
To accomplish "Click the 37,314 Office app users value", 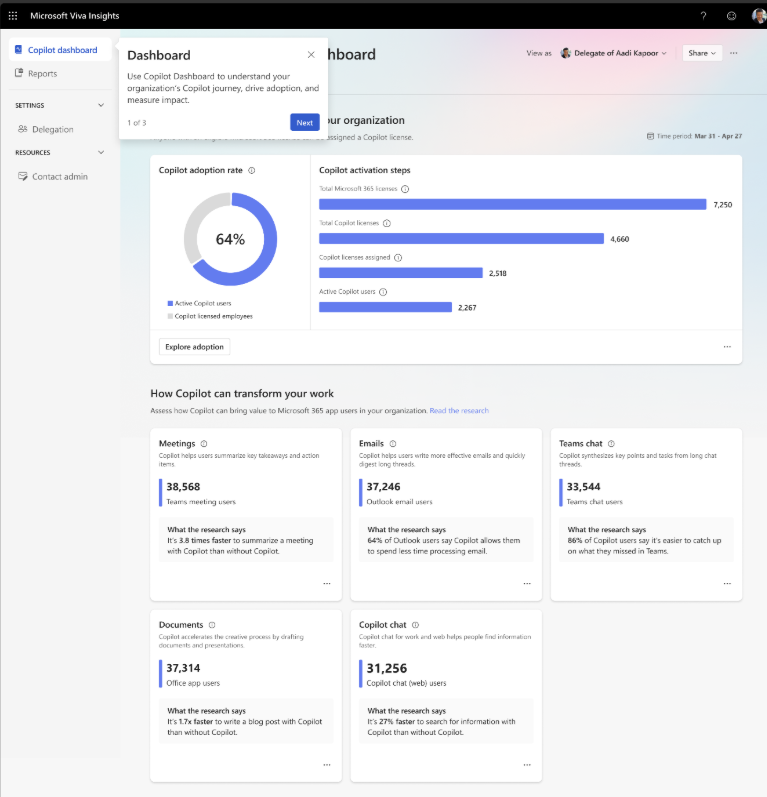I will pos(183,668).
